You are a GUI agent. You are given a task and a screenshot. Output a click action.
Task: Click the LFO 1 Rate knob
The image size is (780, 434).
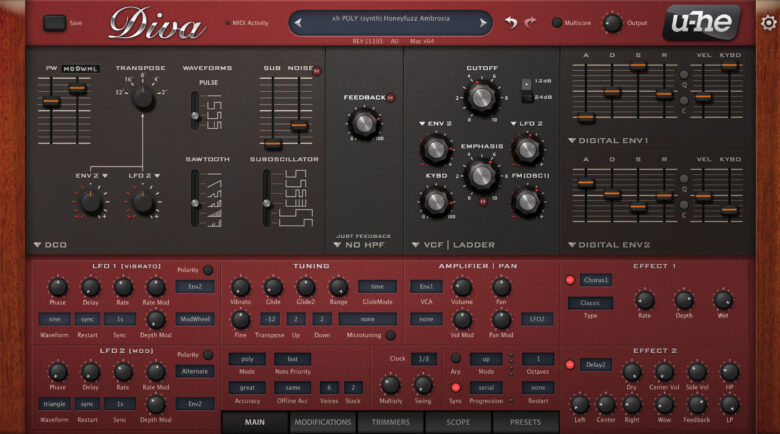point(123,287)
